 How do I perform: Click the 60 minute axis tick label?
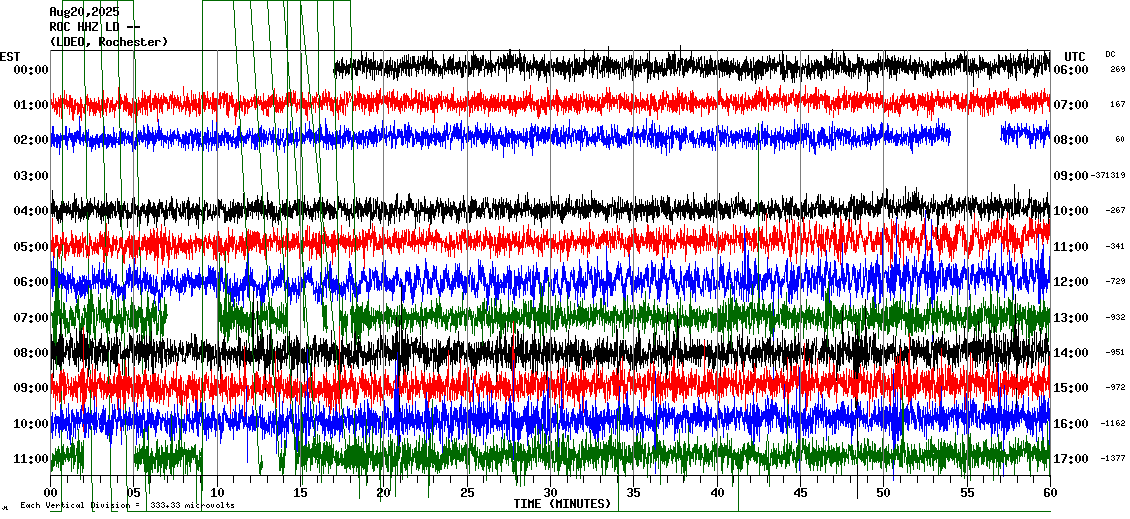coord(1049,493)
